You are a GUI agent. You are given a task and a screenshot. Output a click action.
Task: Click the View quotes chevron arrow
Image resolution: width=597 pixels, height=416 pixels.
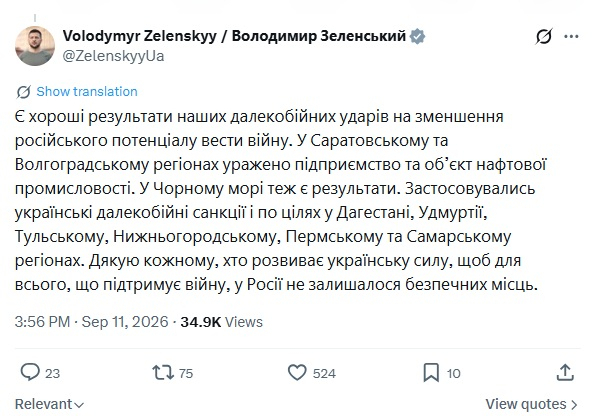(574, 405)
